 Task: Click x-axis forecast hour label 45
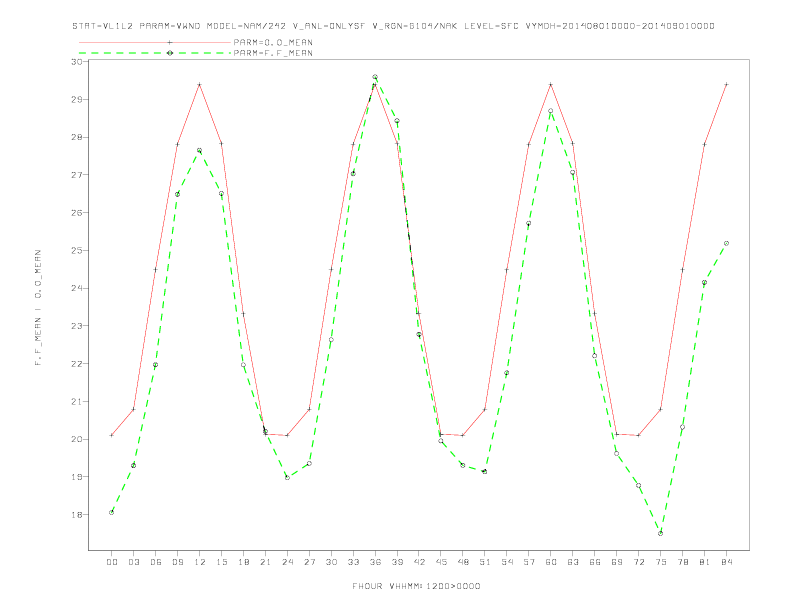click(x=441, y=562)
